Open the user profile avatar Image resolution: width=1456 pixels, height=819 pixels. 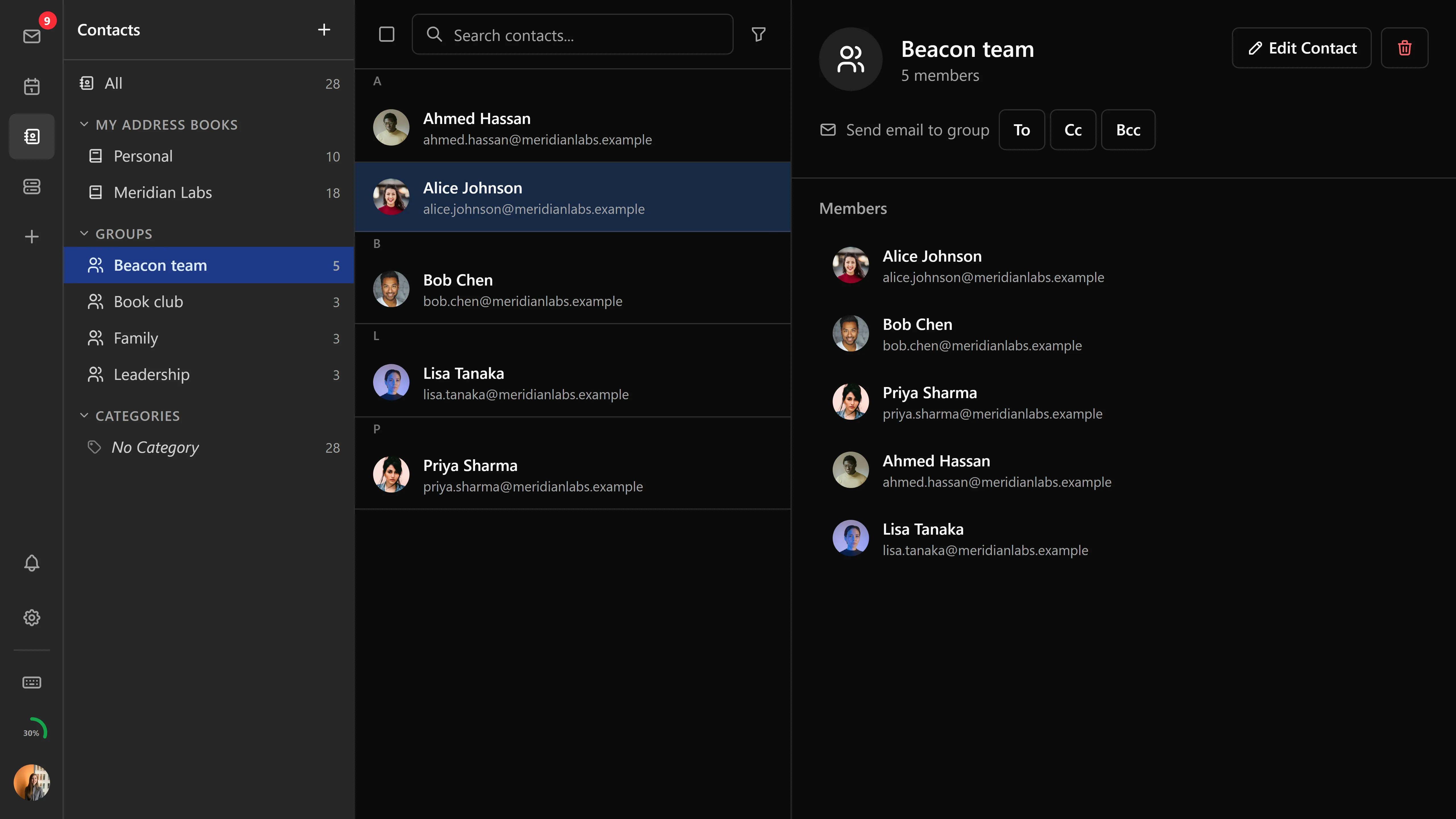click(x=32, y=782)
